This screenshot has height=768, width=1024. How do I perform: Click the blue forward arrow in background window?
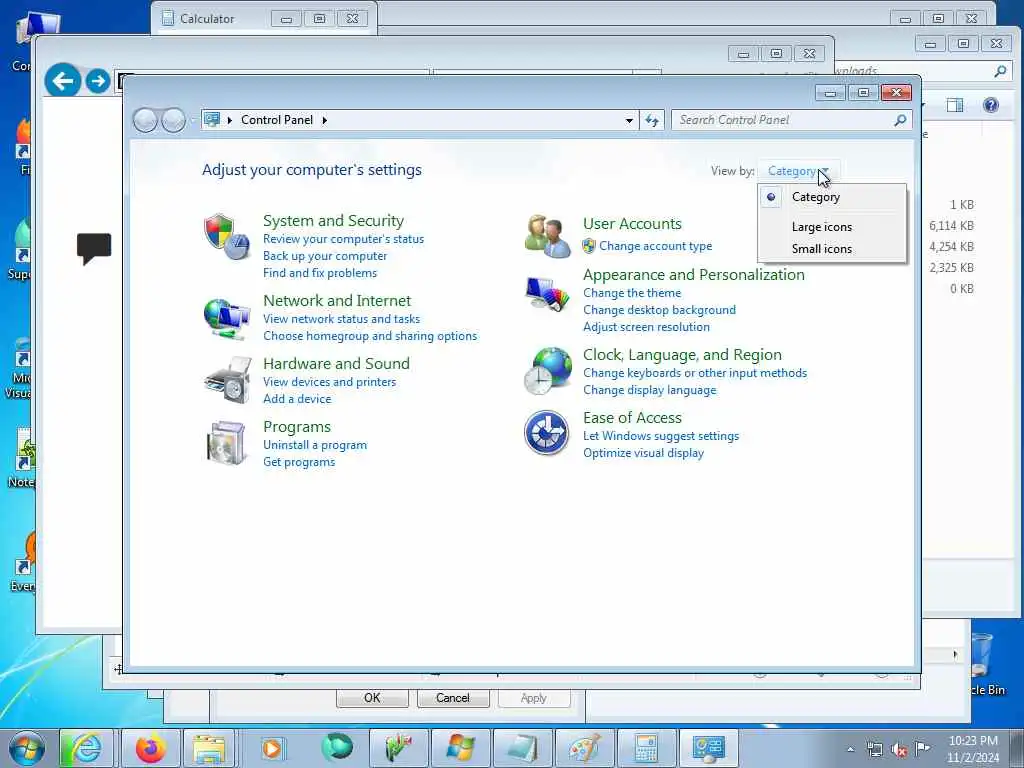pyautogui.click(x=98, y=81)
